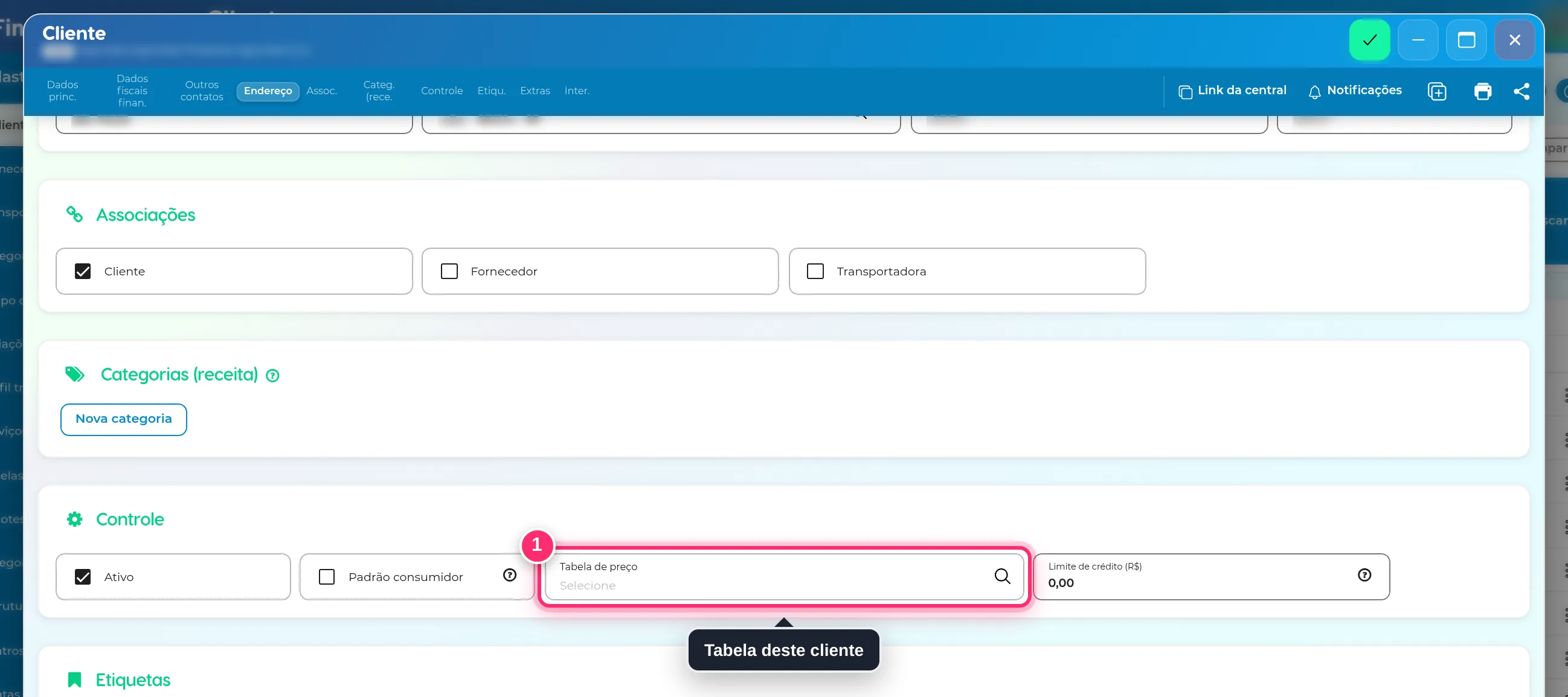Screen dimensions: 1568x697
Task: Click search magnifier in Tabela de preço
Action: click(1002, 576)
